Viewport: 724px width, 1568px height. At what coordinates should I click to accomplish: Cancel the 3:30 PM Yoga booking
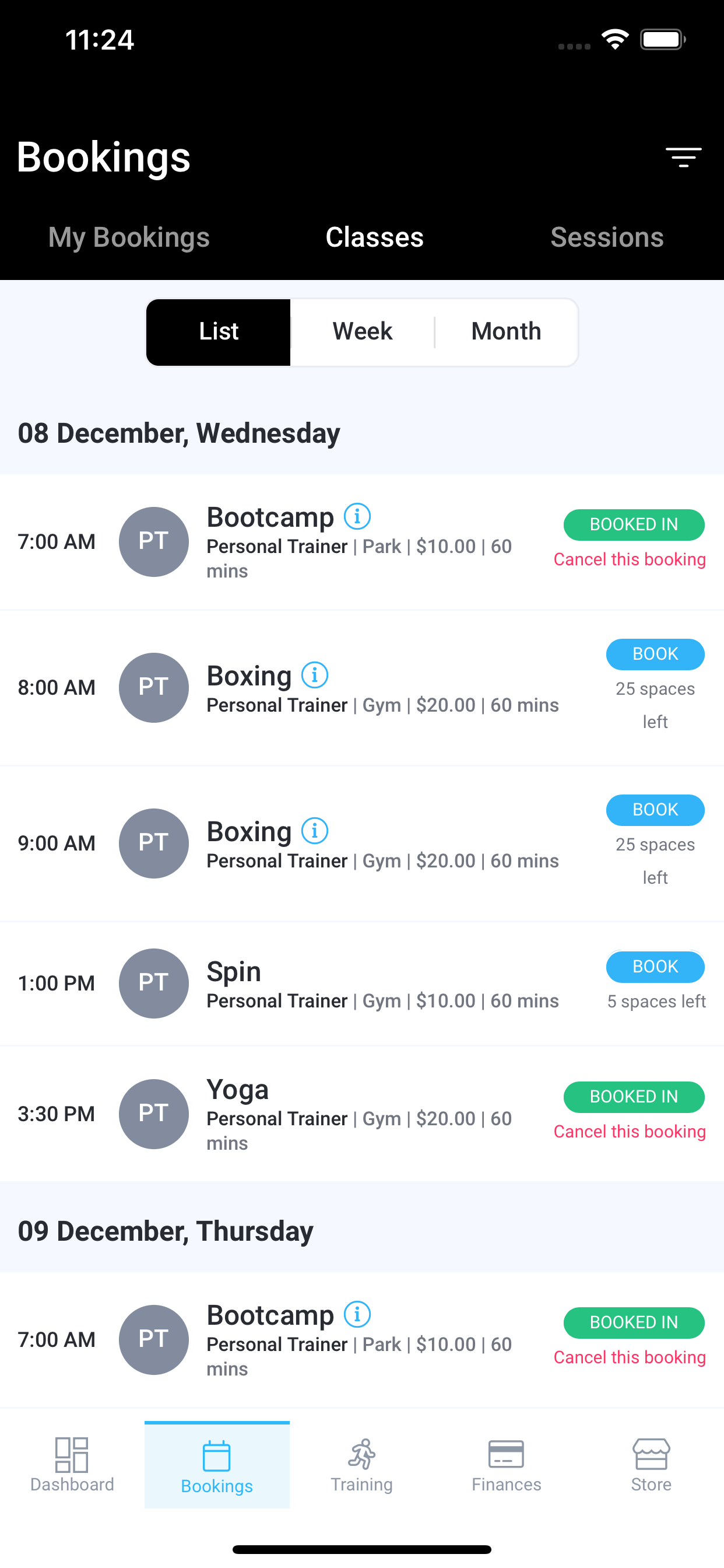point(630,1132)
